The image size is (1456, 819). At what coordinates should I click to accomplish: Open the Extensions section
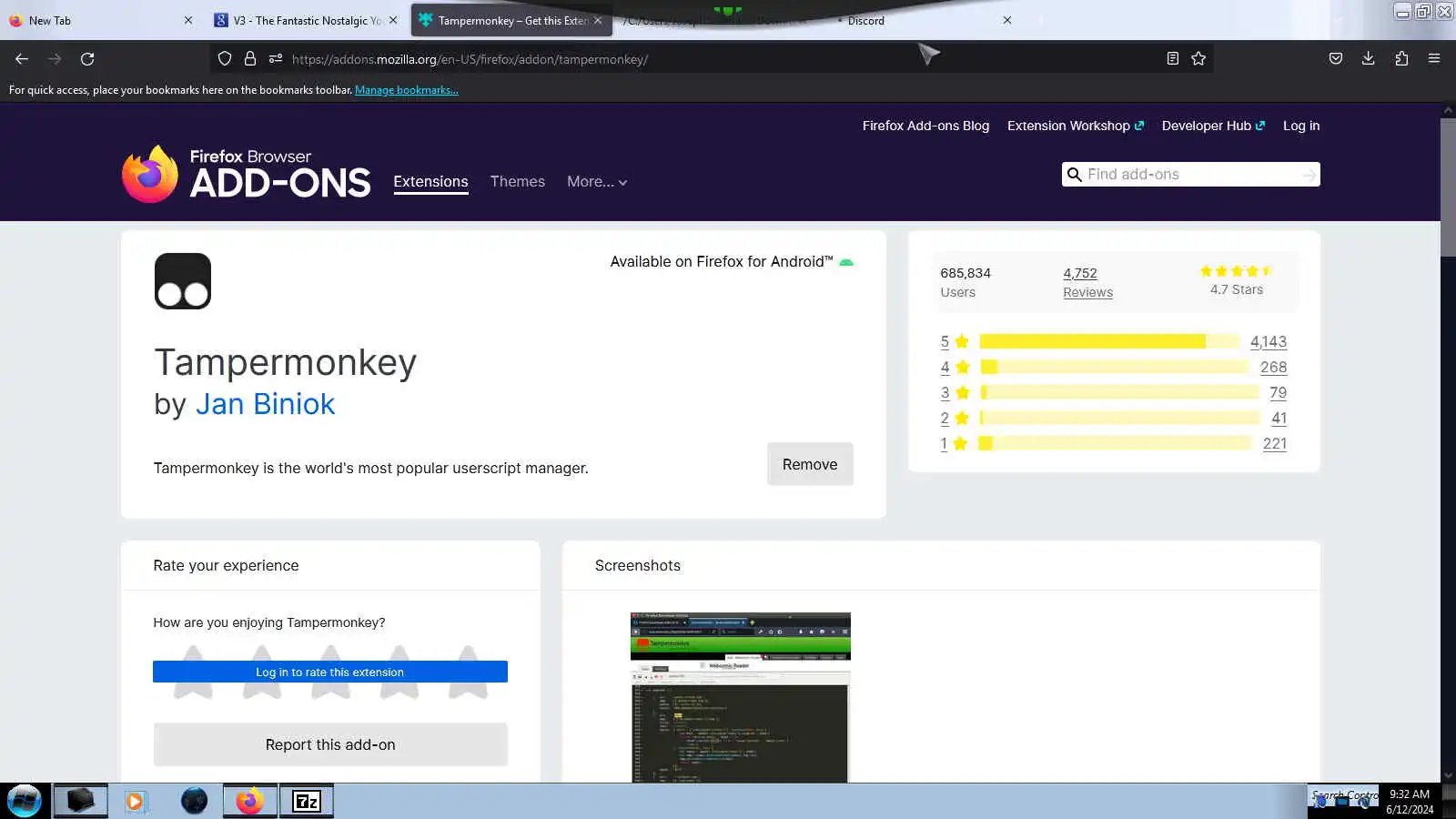(430, 182)
